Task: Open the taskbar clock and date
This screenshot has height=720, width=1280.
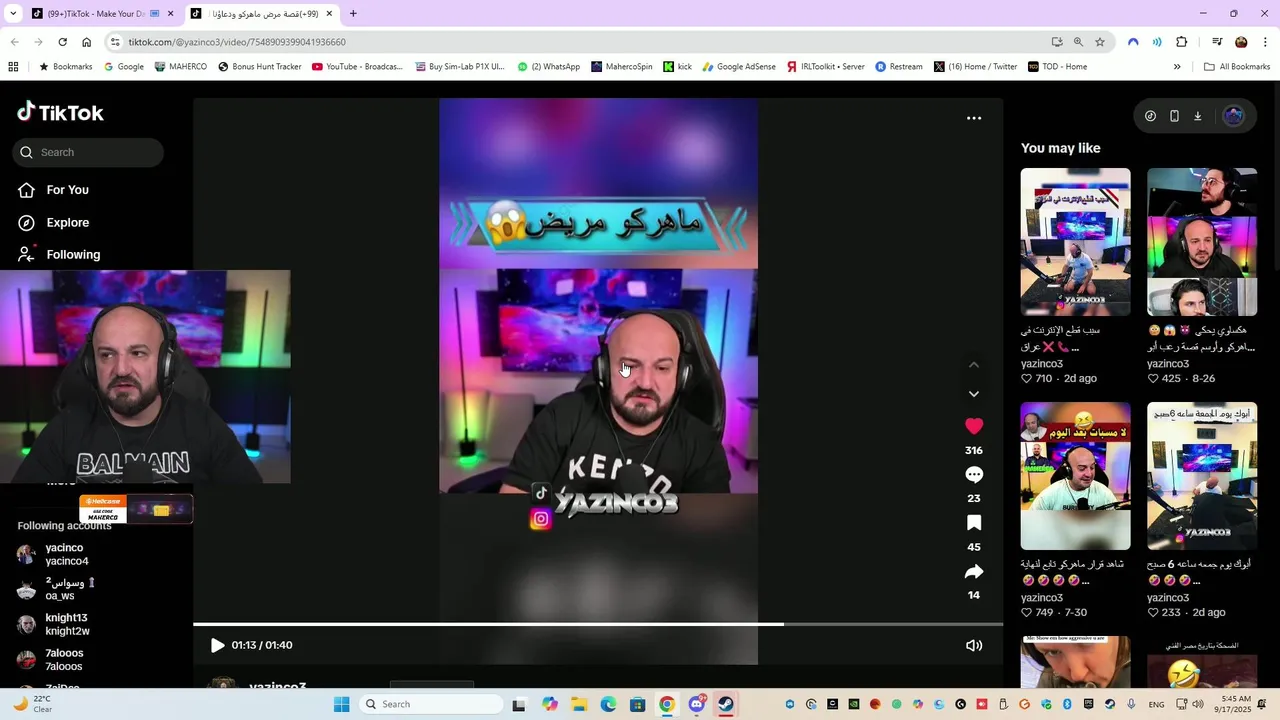Action: (1235, 704)
